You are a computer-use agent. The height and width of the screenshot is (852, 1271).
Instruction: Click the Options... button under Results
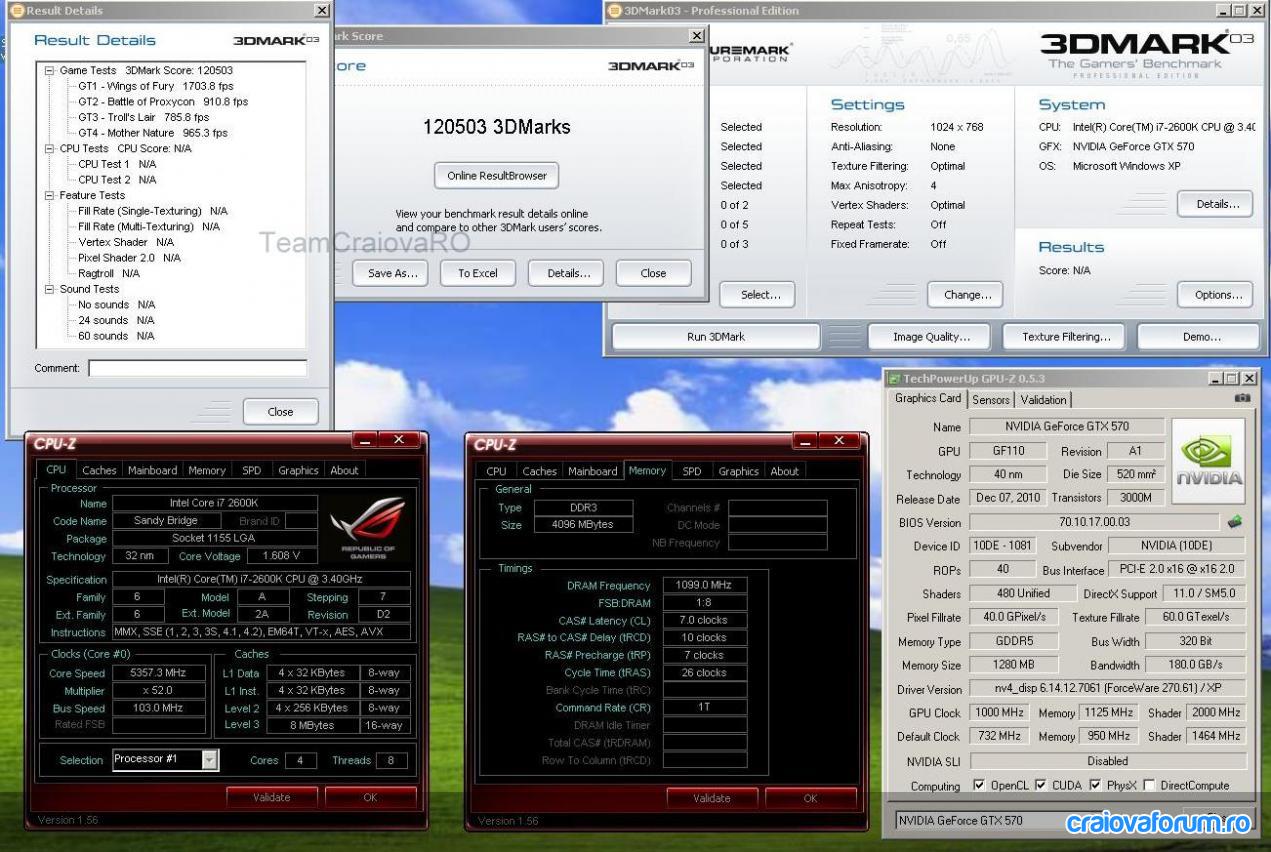[x=1217, y=295]
